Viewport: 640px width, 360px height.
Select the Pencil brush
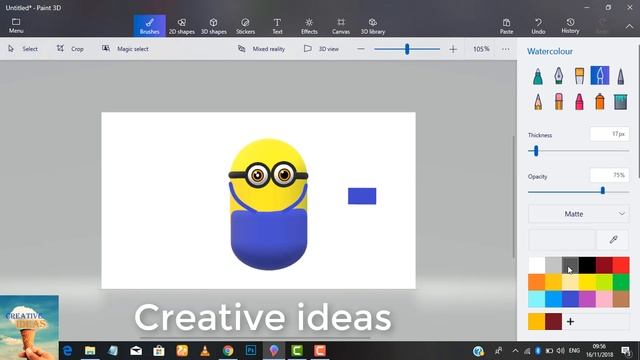538,101
